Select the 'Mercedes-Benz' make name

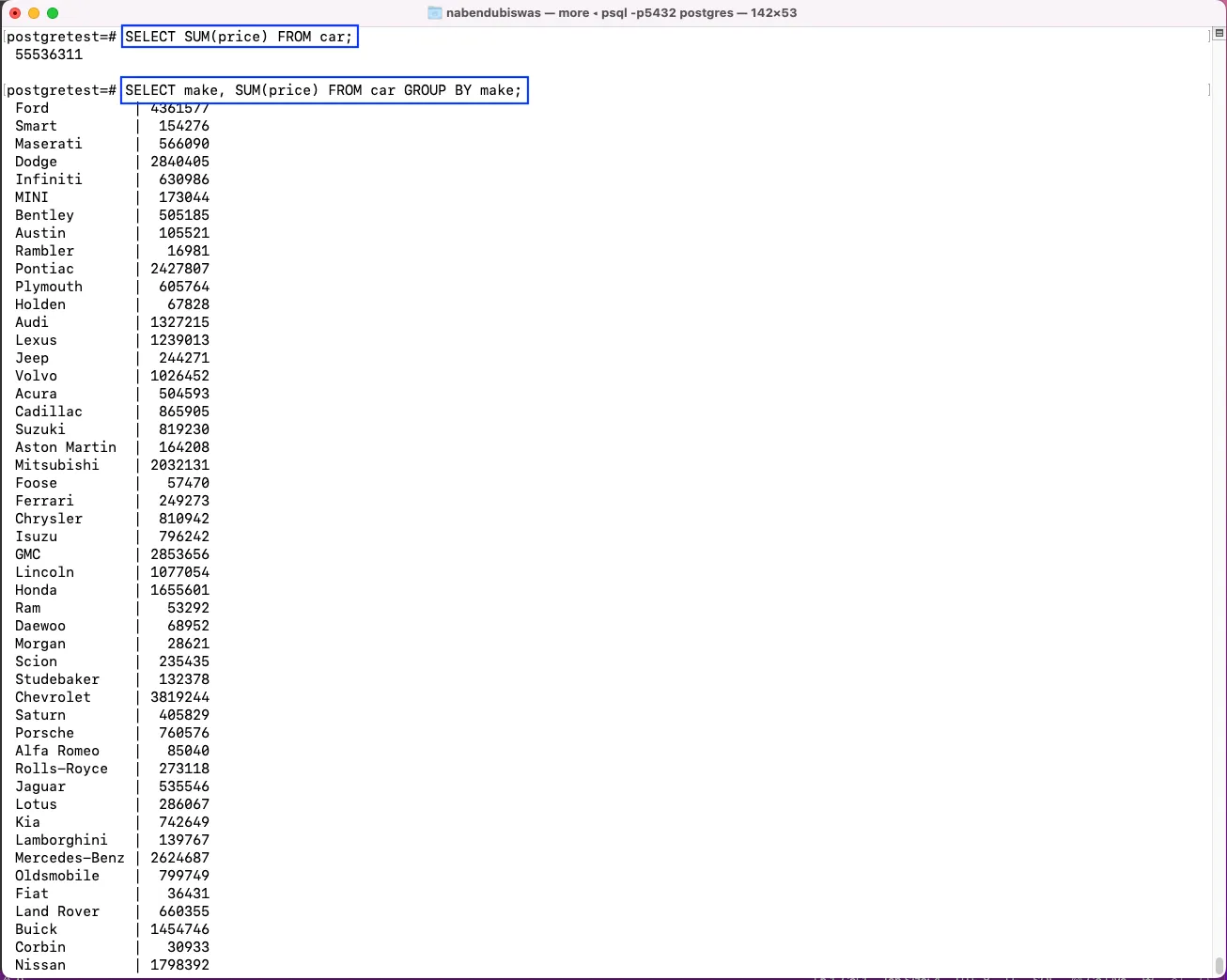[70, 858]
